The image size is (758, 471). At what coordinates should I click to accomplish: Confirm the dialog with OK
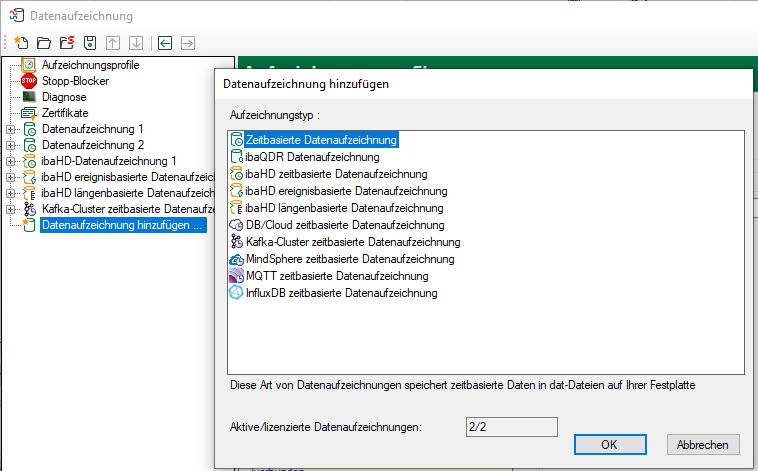610,444
